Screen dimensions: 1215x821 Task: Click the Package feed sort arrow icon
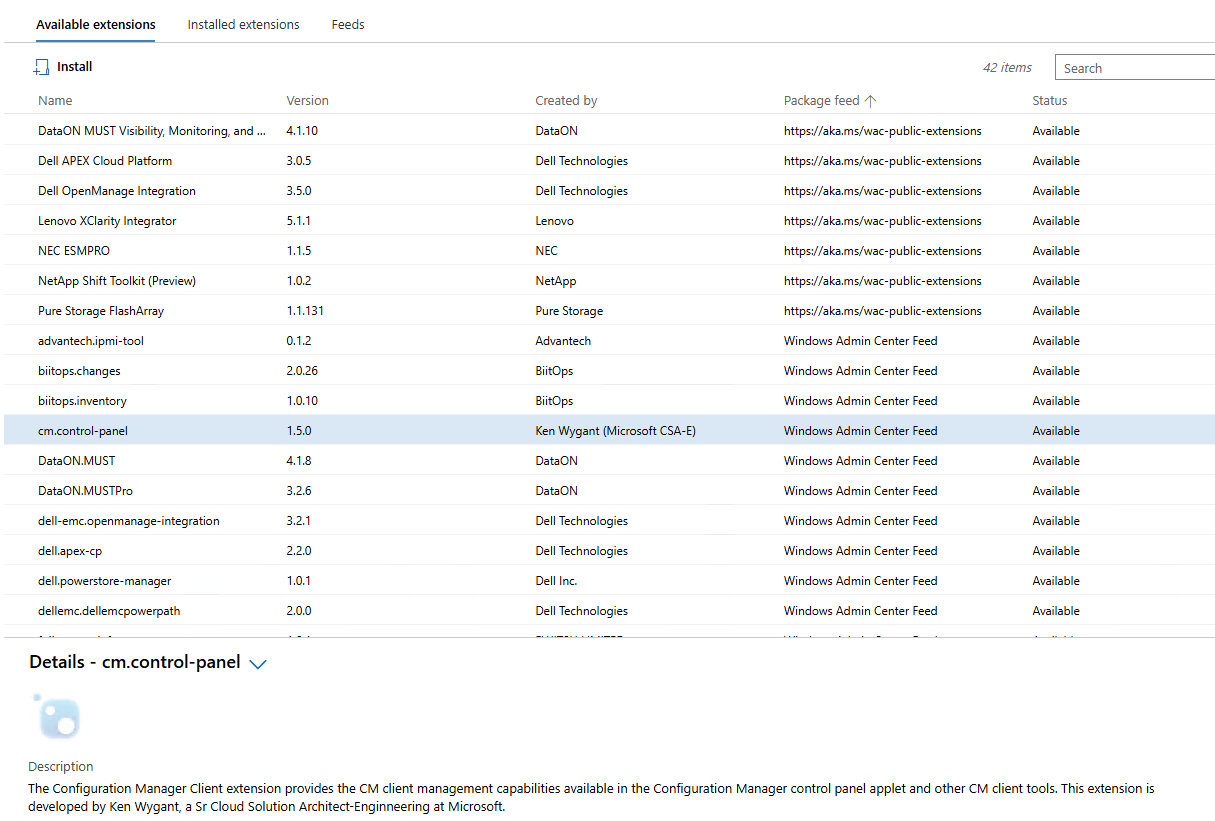(x=870, y=101)
